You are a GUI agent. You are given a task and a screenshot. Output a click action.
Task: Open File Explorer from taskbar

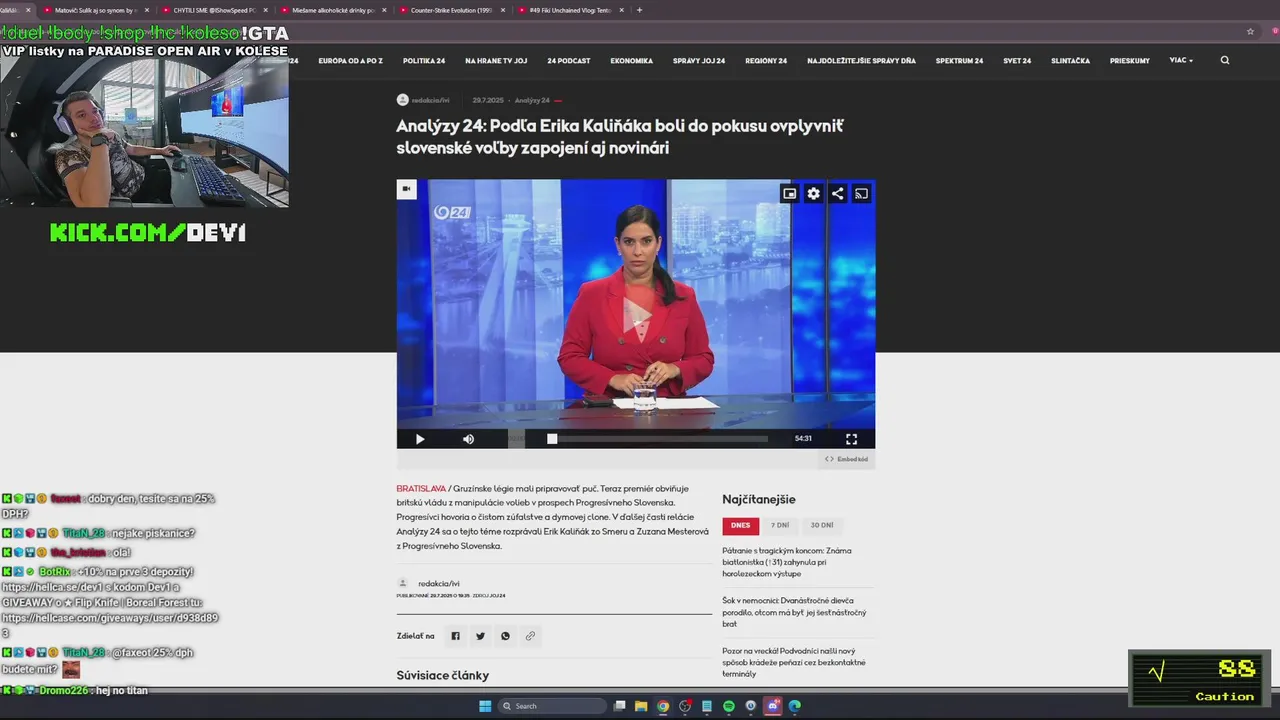point(641,706)
